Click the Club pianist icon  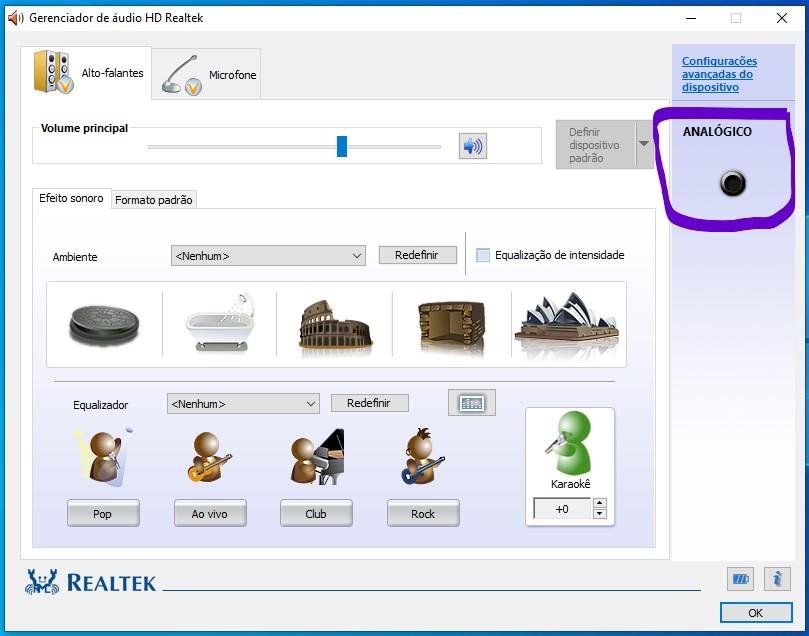point(317,457)
